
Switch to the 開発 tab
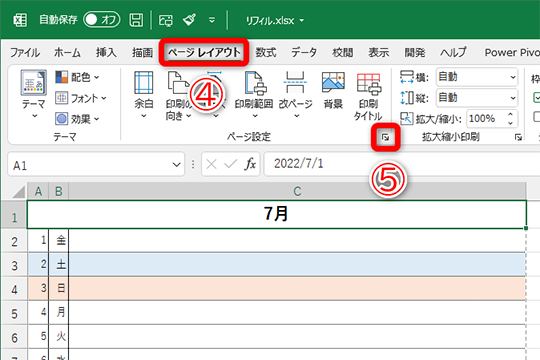(x=415, y=53)
